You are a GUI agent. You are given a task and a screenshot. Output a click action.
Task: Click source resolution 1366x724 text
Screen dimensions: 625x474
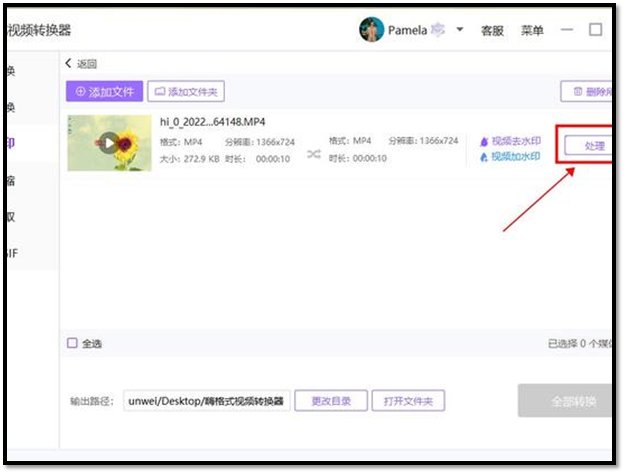click(x=275, y=142)
